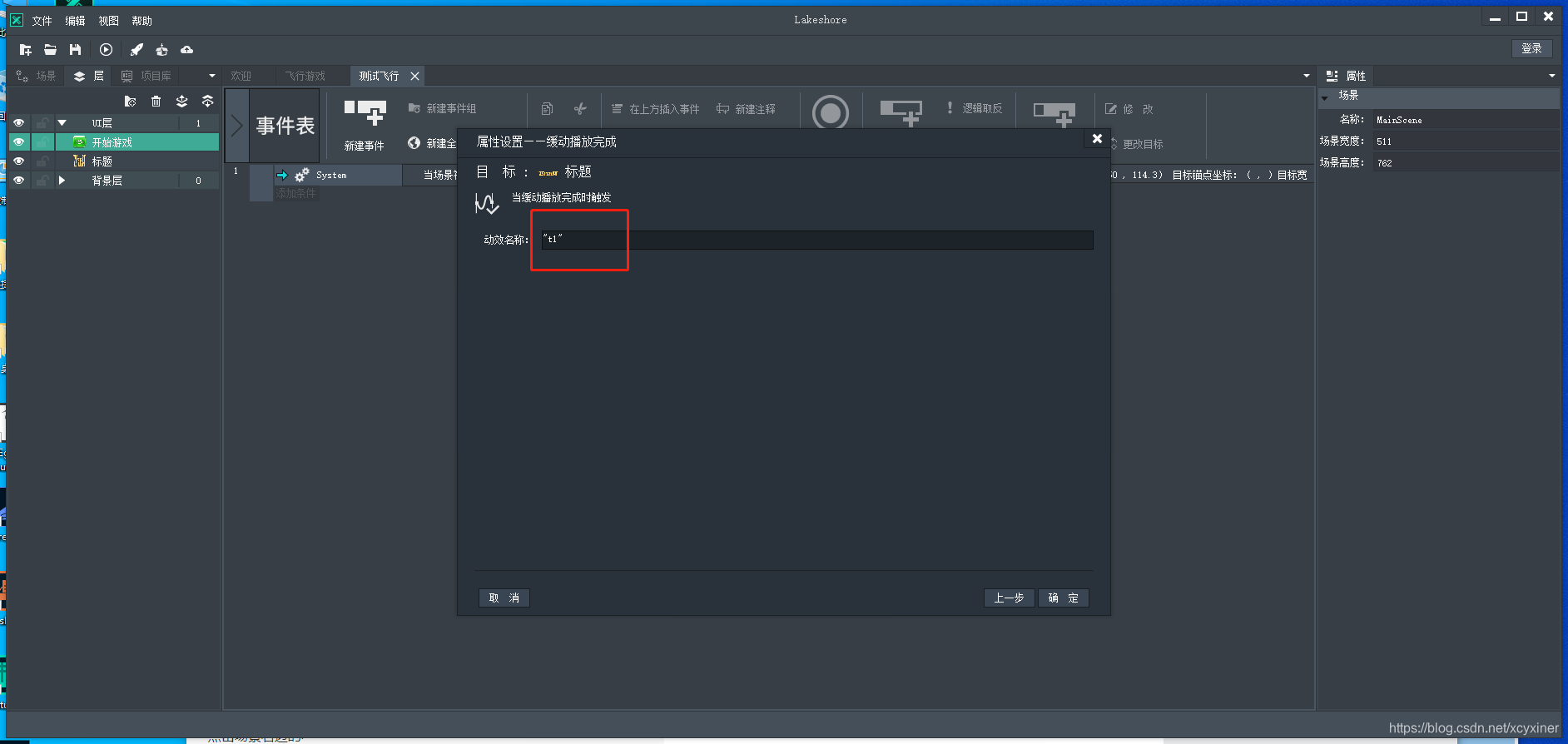Open the 编辑 menu

[75, 21]
